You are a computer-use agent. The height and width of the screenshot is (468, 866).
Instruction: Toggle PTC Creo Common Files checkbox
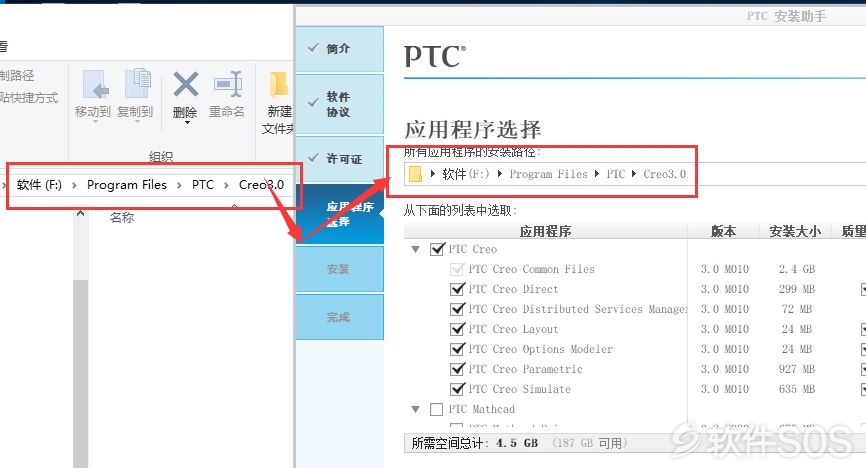(x=457, y=269)
